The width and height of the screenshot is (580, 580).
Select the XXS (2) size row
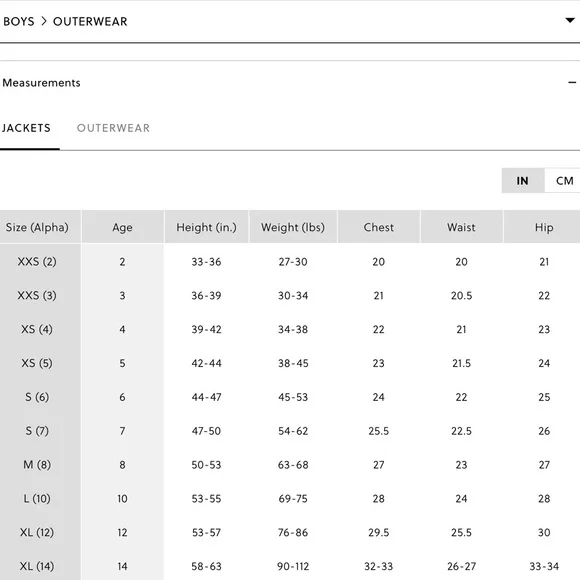tap(290, 262)
